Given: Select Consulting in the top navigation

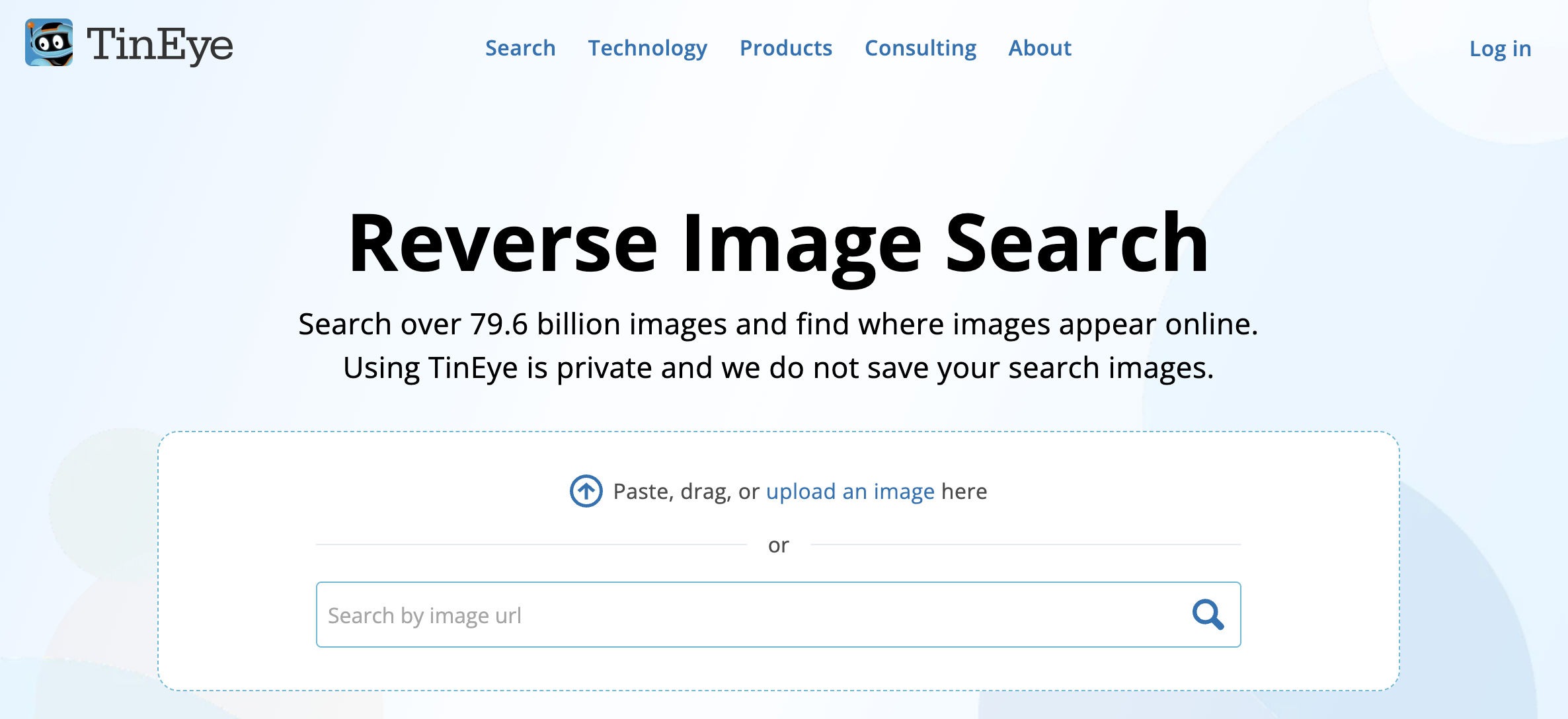Looking at the screenshot, I should coord(920,48).
